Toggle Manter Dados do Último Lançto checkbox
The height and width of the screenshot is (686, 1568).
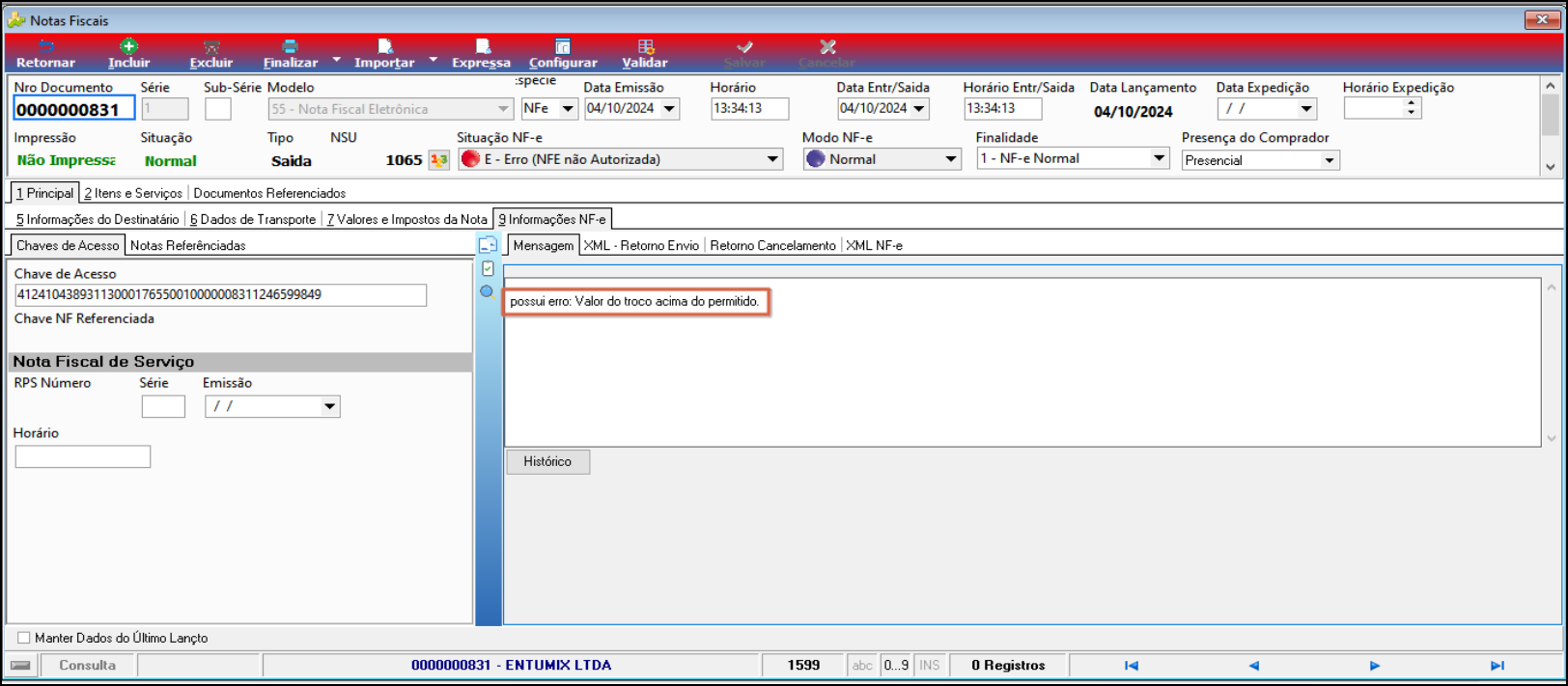[x=24, y=638]
